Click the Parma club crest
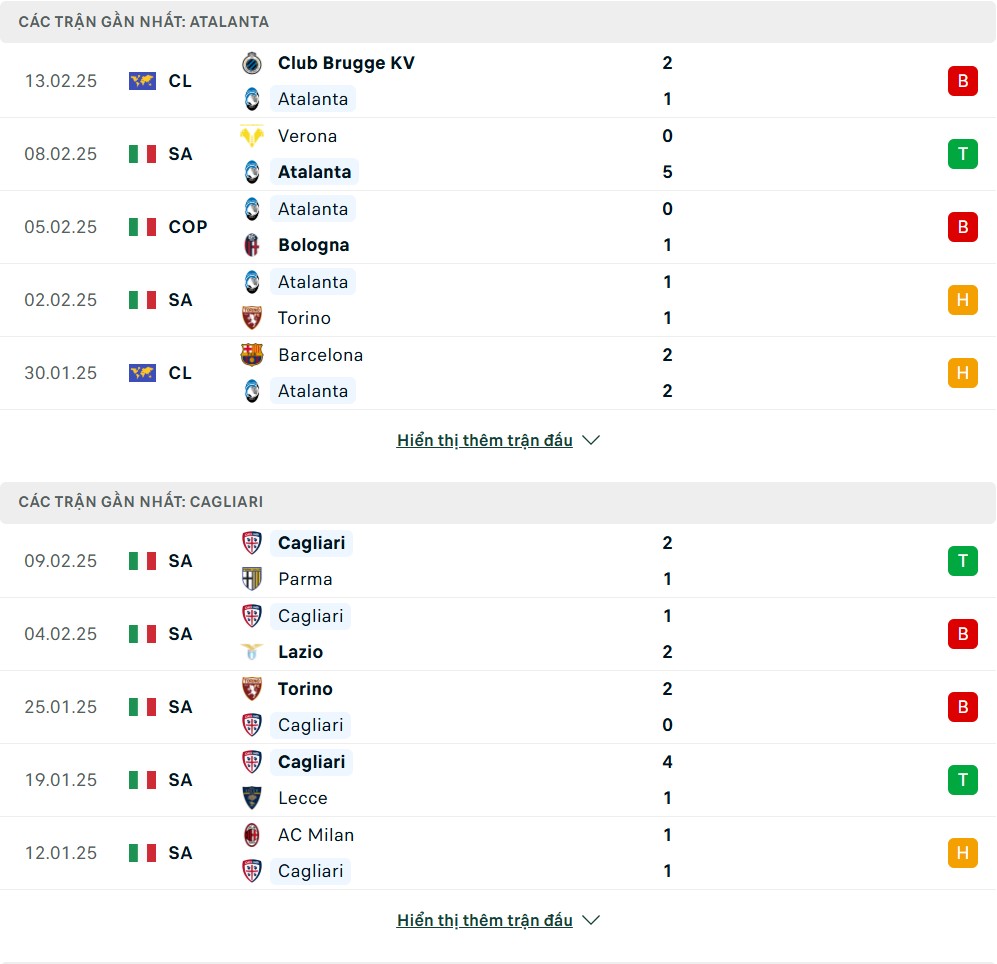The width and height of the screenshot is (997, 964). click(x=252, y=579)
